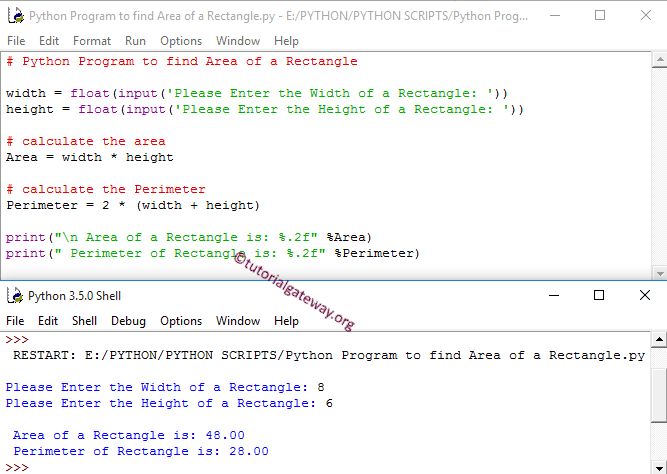Open the Format menu in the editor
The width and height of the screenshot is (667, 474).
92,41
